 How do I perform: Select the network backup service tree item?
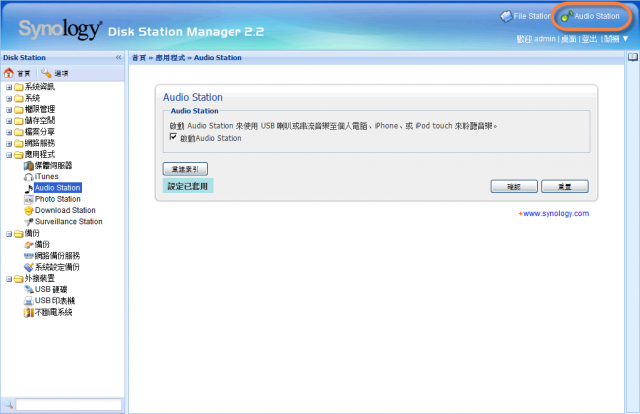point(58,256)
